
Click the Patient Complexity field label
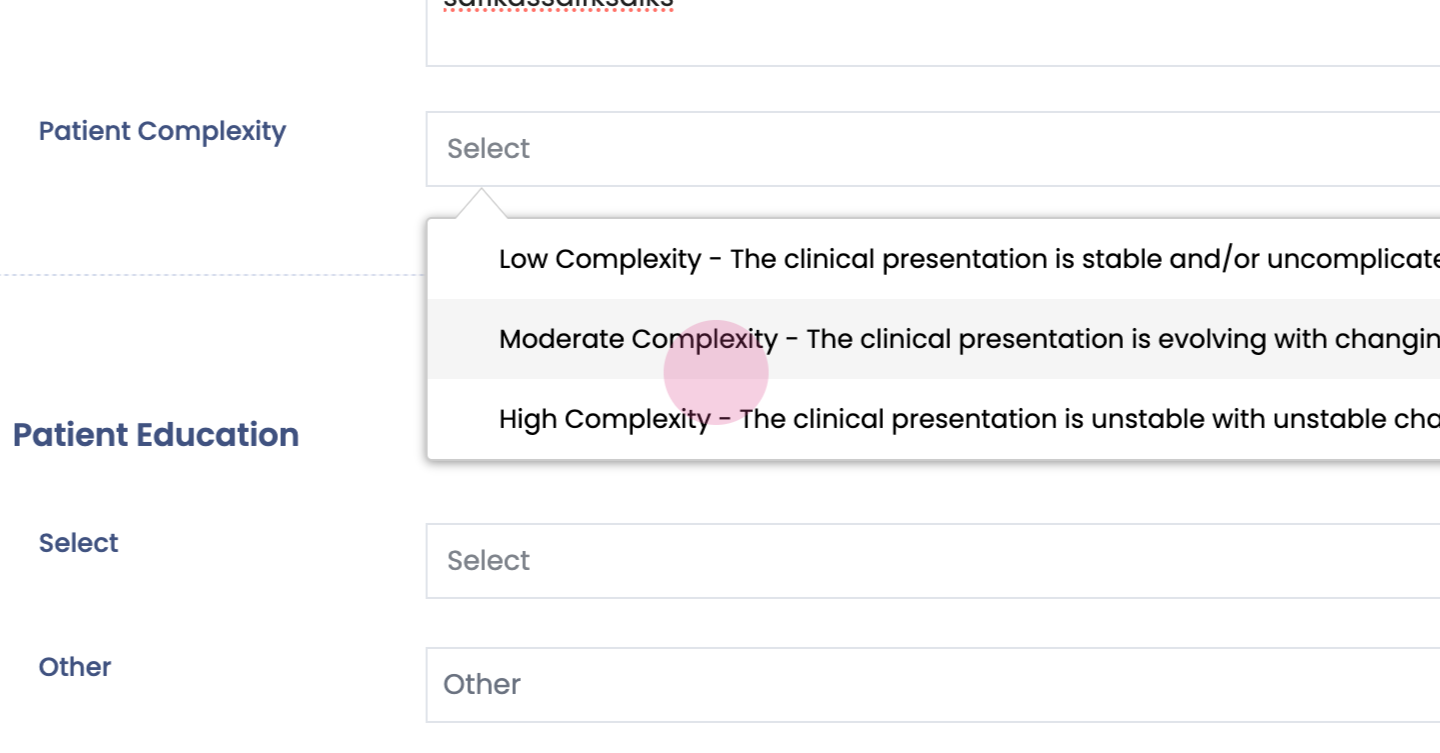162,131
